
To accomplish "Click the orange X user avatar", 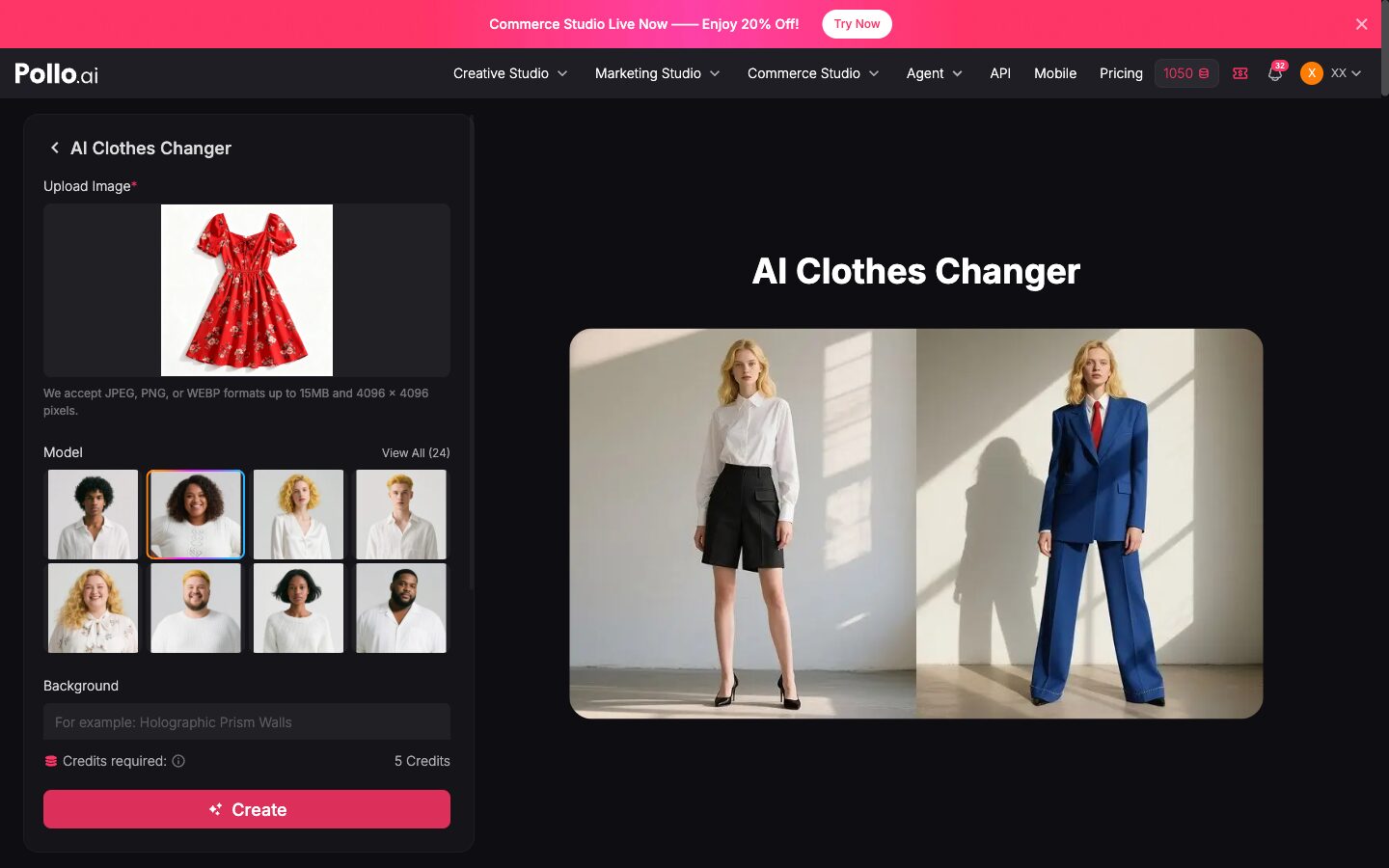I will coord(1311,73).
